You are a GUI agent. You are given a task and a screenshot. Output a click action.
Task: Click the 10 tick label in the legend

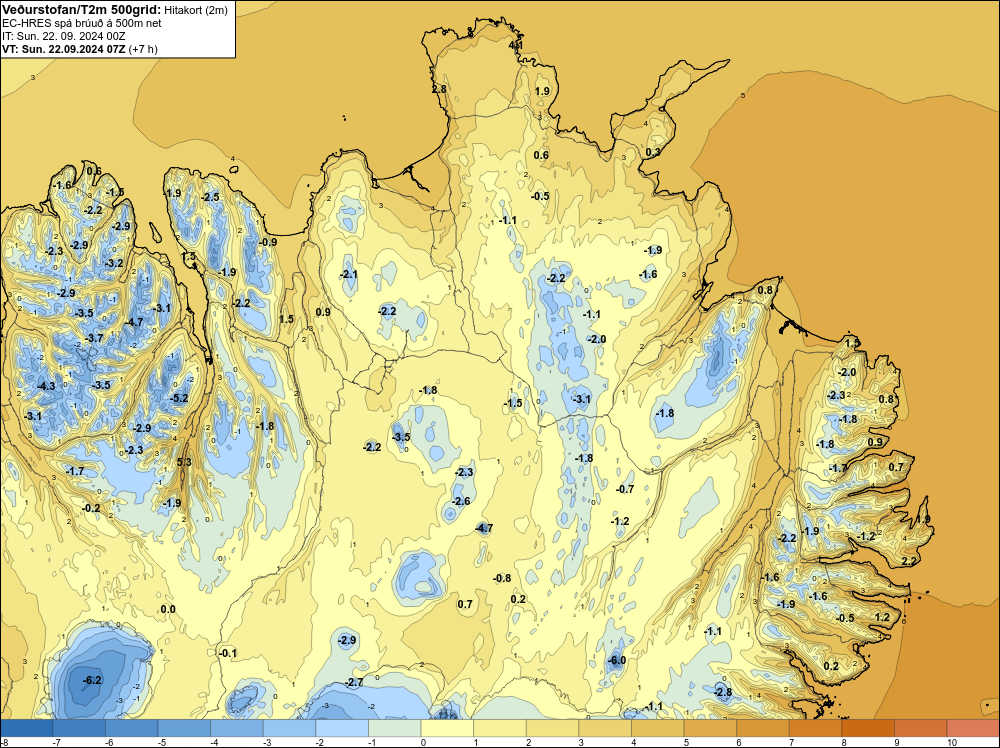952,742
